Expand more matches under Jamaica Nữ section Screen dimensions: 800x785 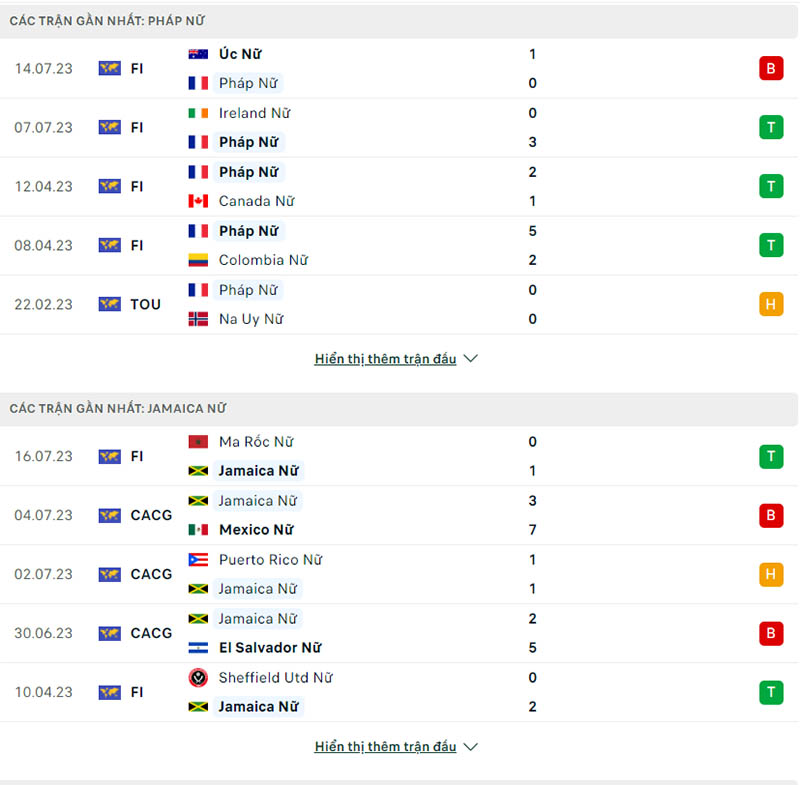click(x=396, y=747)
